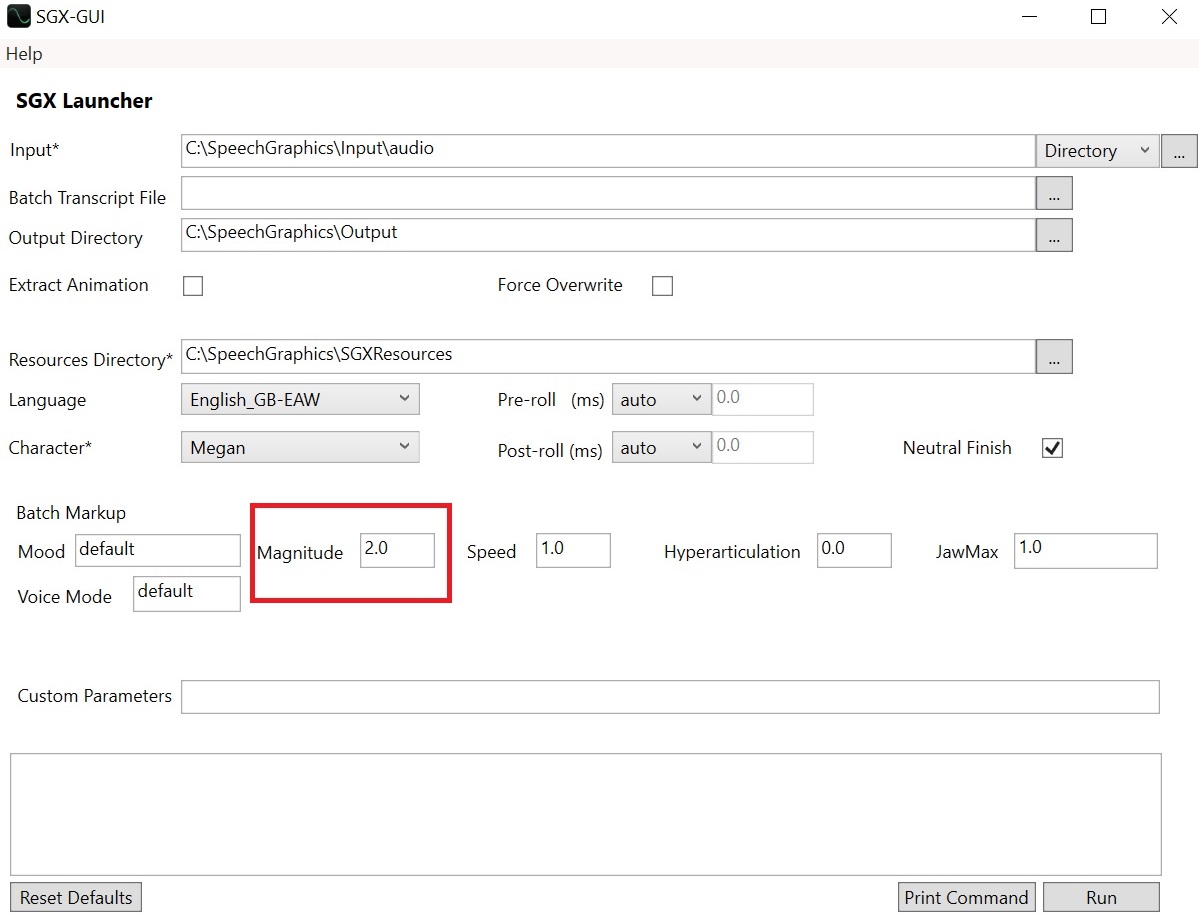Click into the Magnitude value field

(x=397, y=550)
